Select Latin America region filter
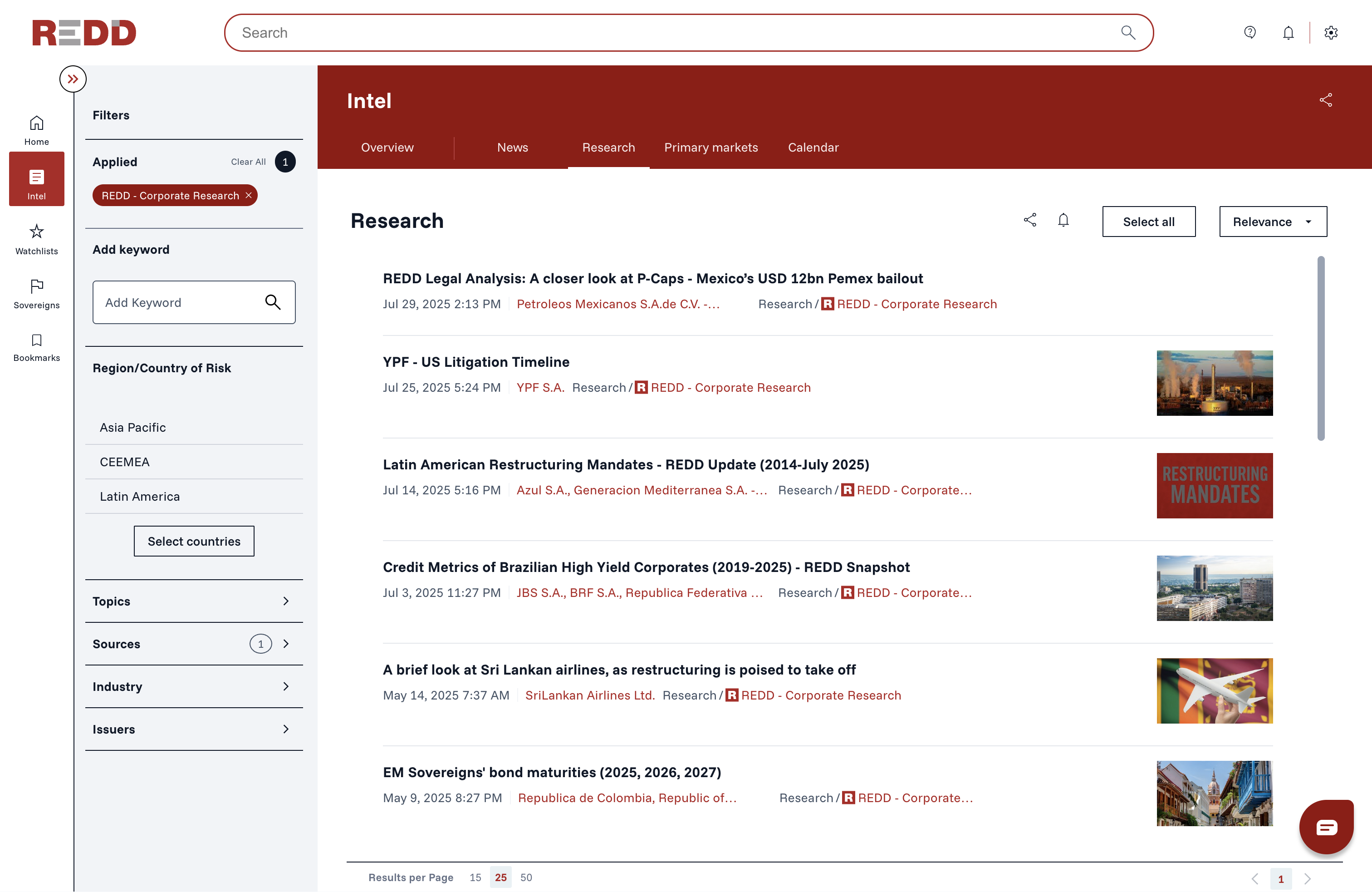The width and height of the screenshot is (1372, 892). pyautogui.click(x=139, y=497)
